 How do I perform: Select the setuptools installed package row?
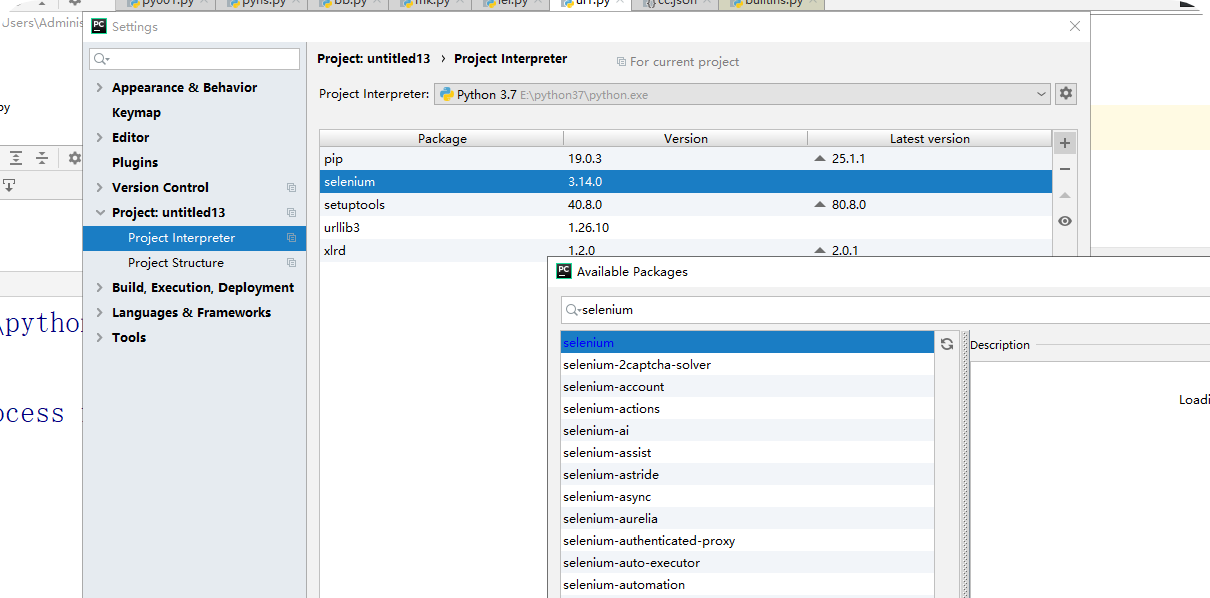tap(686, 205)
